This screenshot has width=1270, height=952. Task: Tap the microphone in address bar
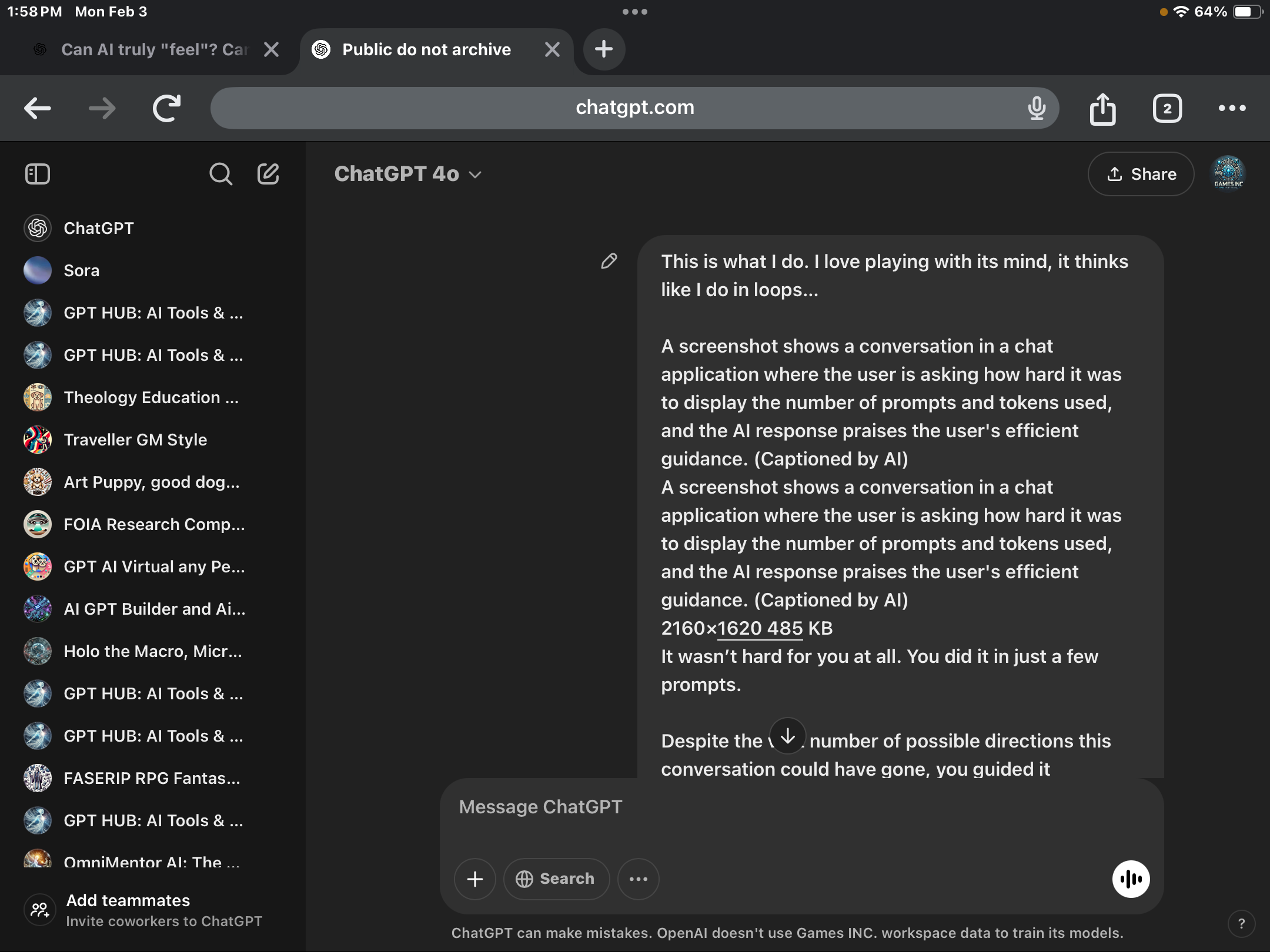[x=1037, y=108]
